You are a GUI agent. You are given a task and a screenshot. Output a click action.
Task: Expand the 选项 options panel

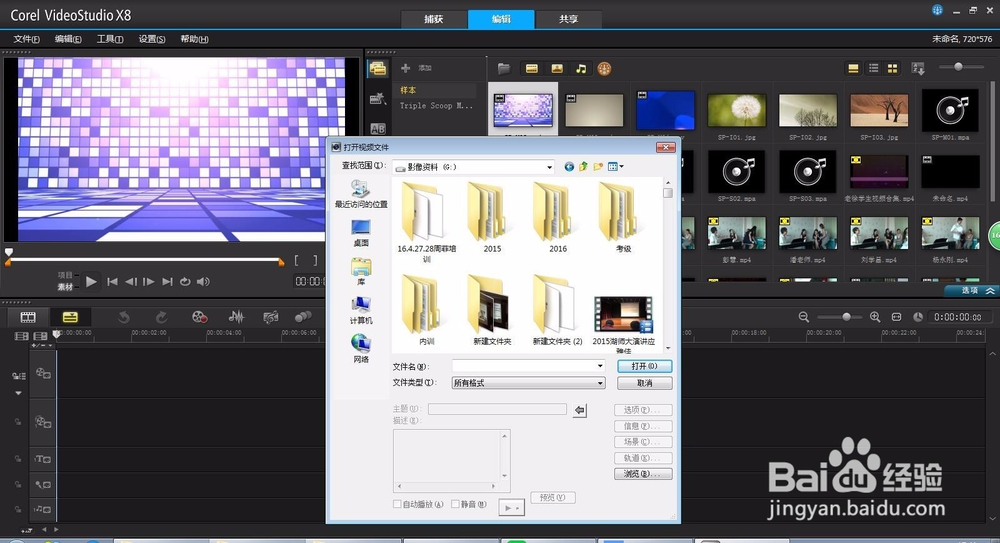click(x=971, y=290)
